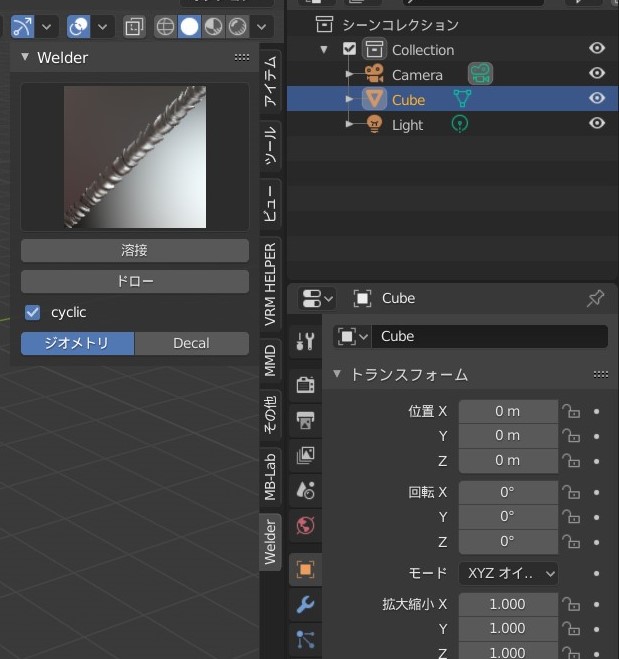The image size is (619, 659).
Task: Hide Light with its eye icon
Action: coord(597,123)
